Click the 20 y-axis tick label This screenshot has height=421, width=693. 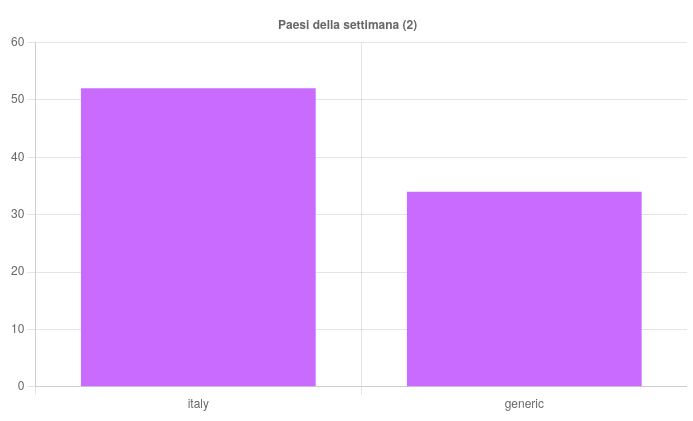[x=18, y=272]
